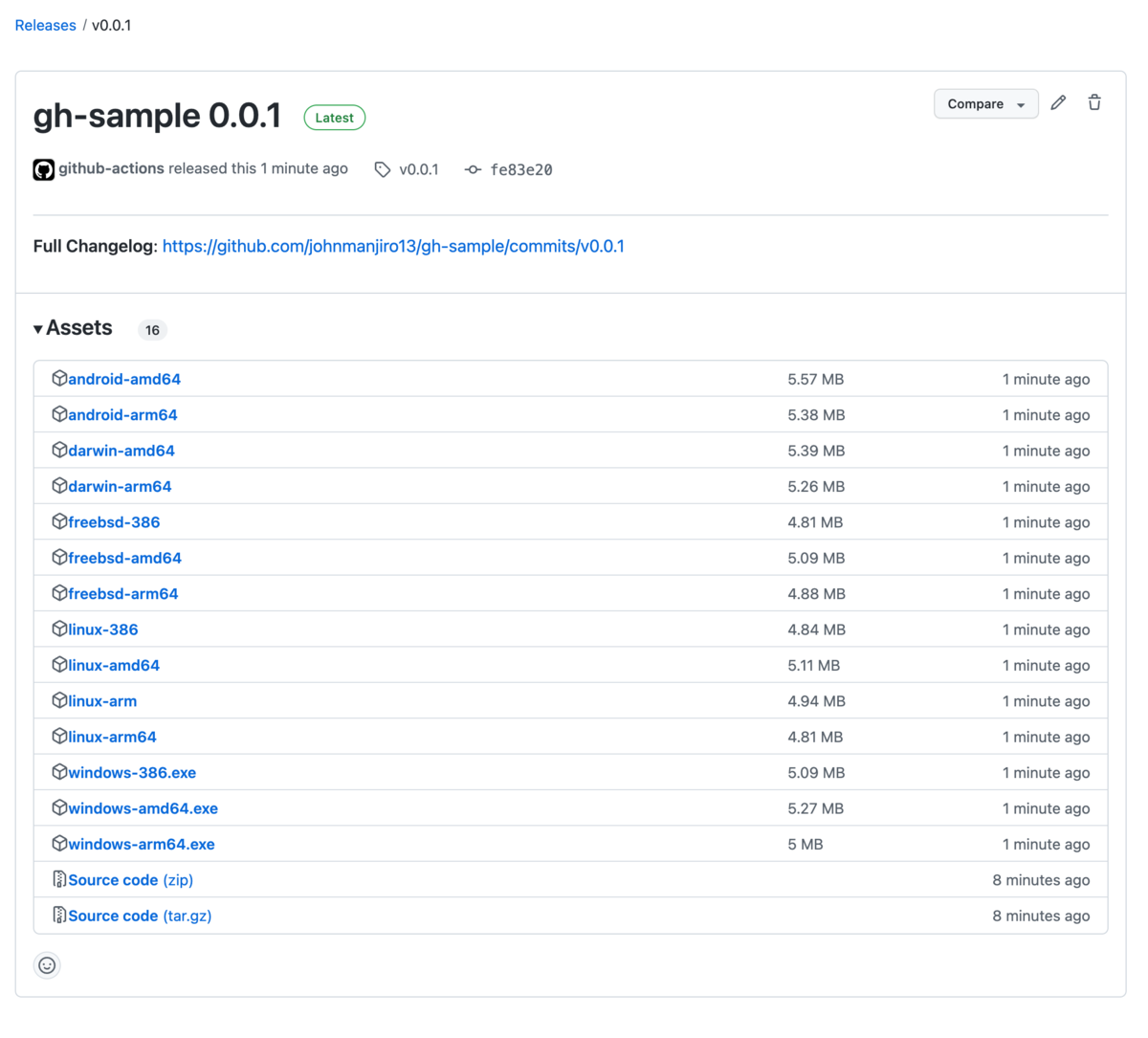The height and width of the screenshot is (1038, 1148).
Task: Click the commit icon beside fe83e20
Action: pyautogui.click(x=473, y=169)
